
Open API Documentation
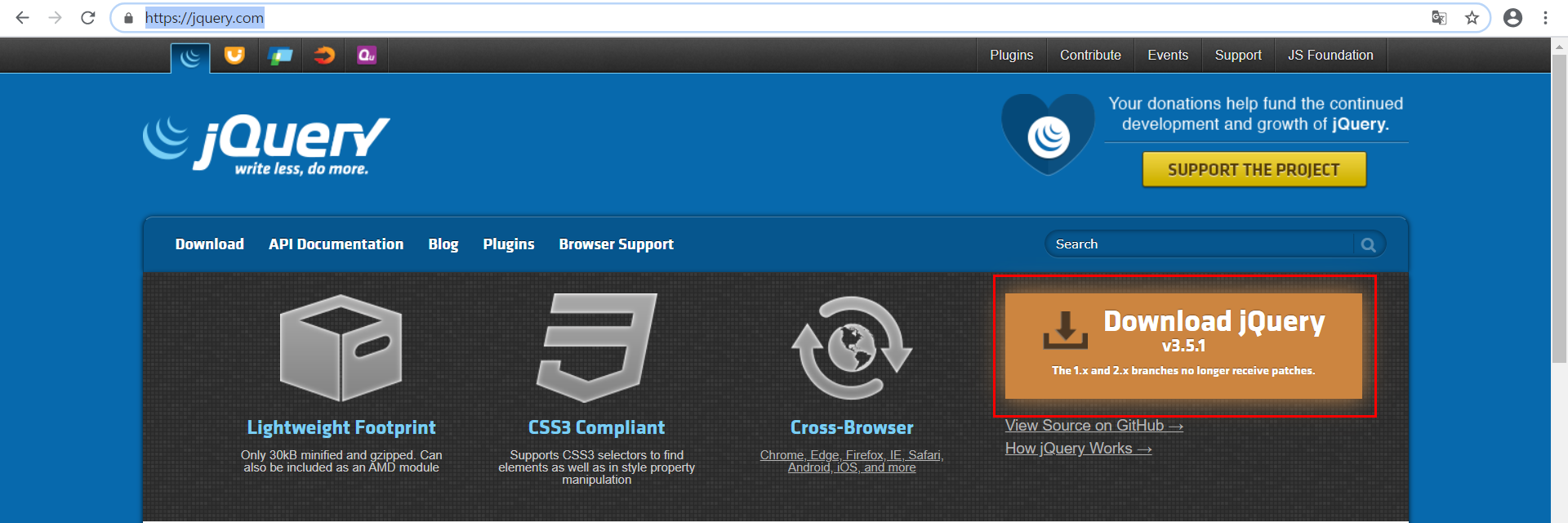tap(336, 244)
